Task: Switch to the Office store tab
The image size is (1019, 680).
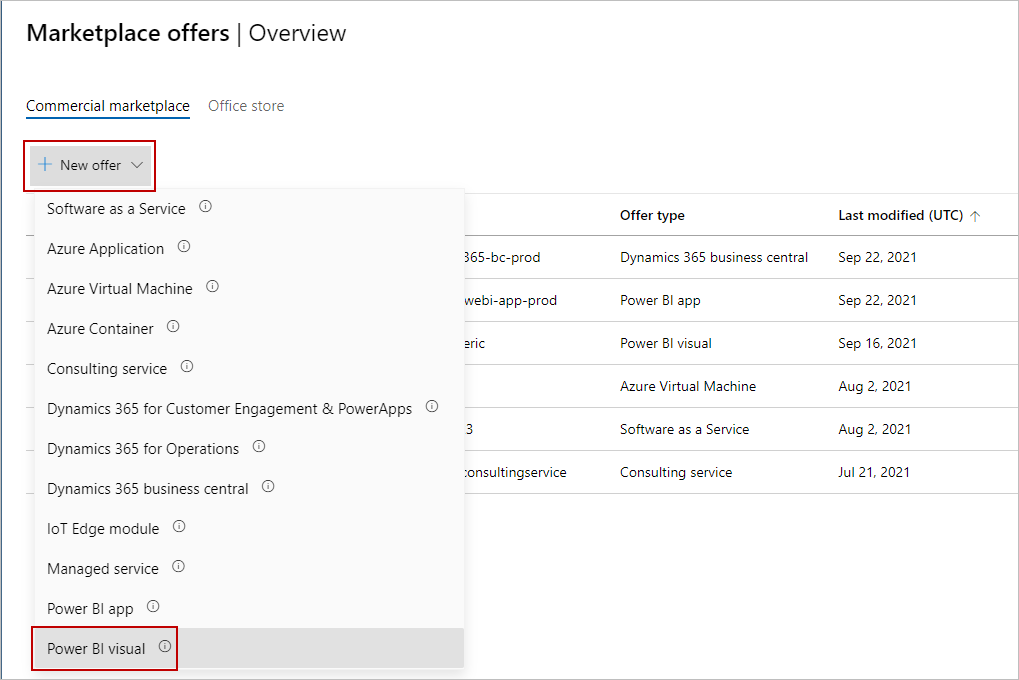Action: (x=246, y=106)
